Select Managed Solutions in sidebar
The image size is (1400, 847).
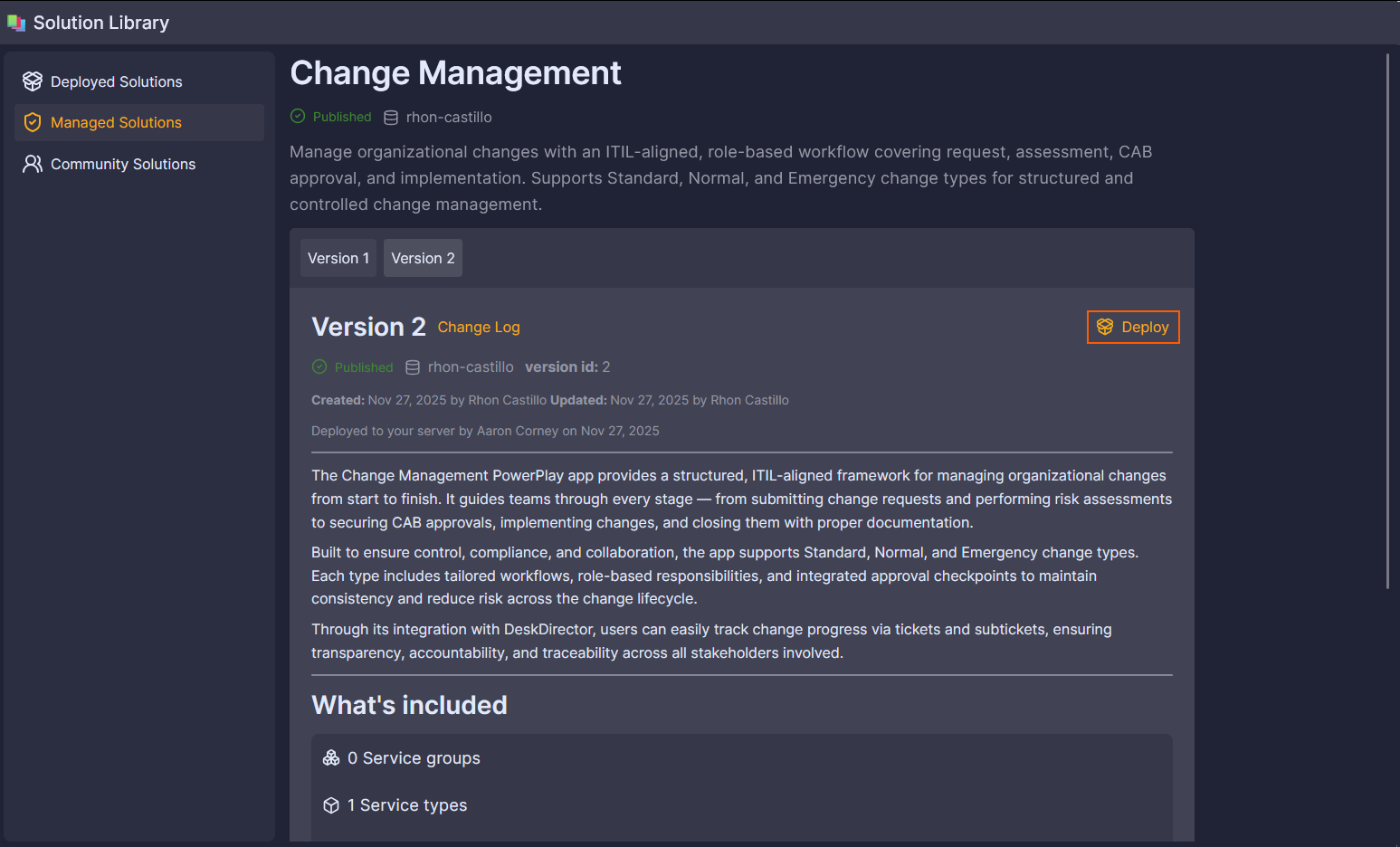pos(116,122)
